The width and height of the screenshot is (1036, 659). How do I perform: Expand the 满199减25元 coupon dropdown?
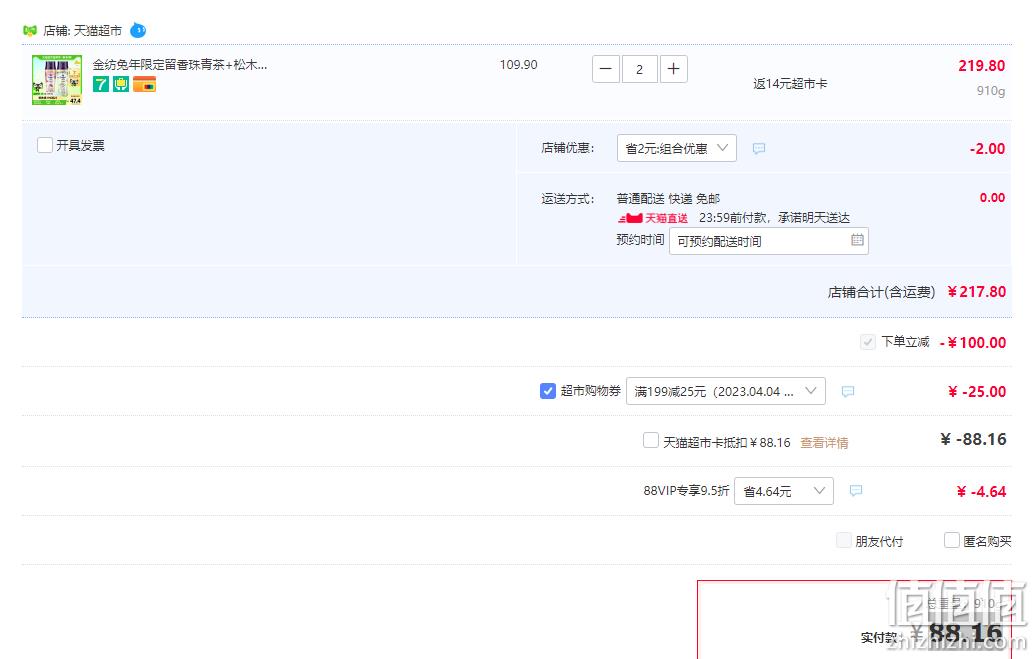[725, 391]
